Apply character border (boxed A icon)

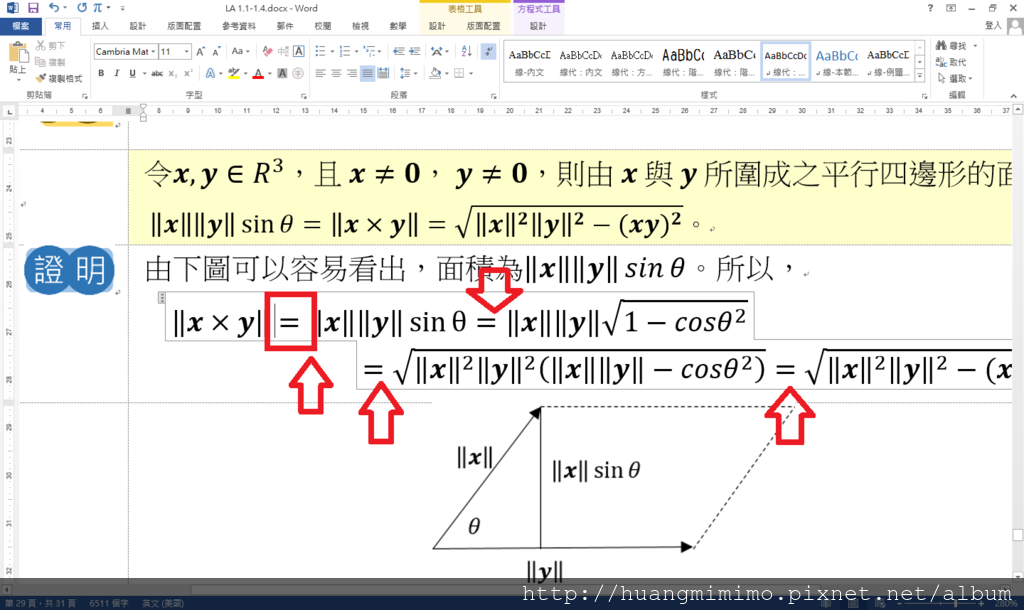(298, 52)
